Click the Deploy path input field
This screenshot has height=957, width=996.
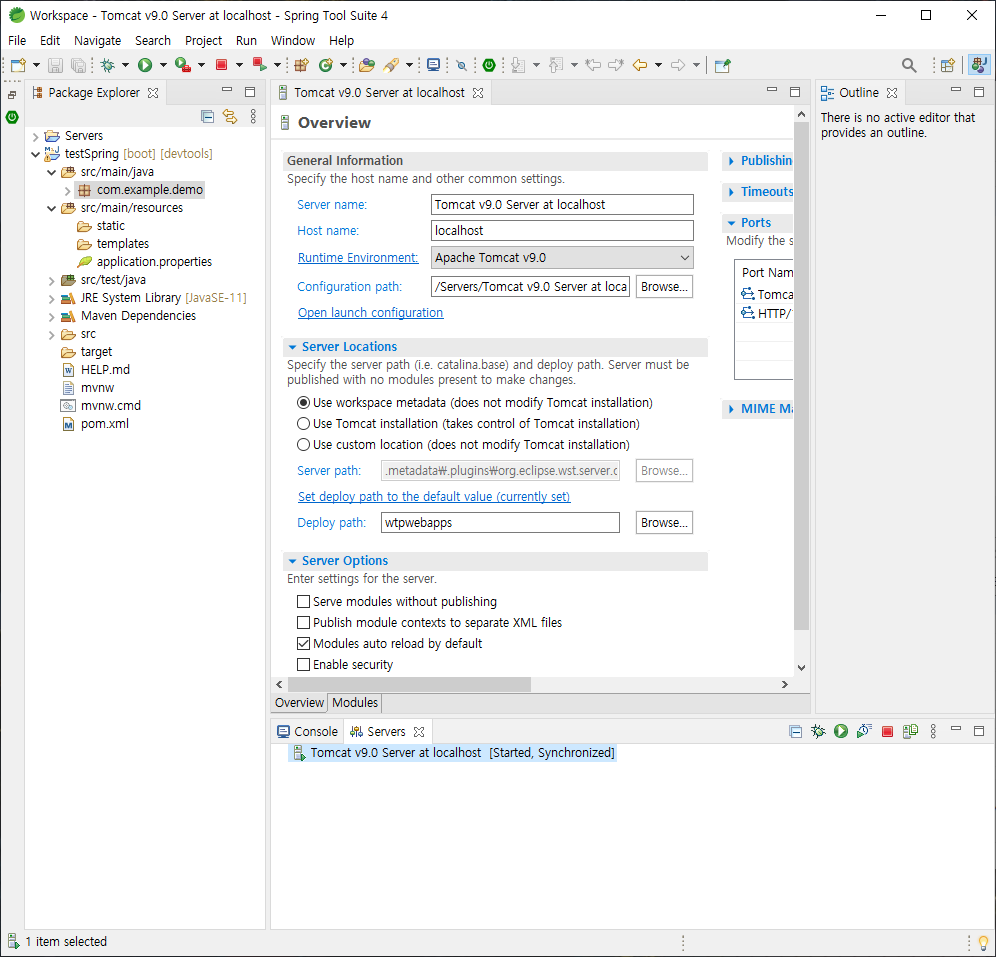click(x=501, y=523)
